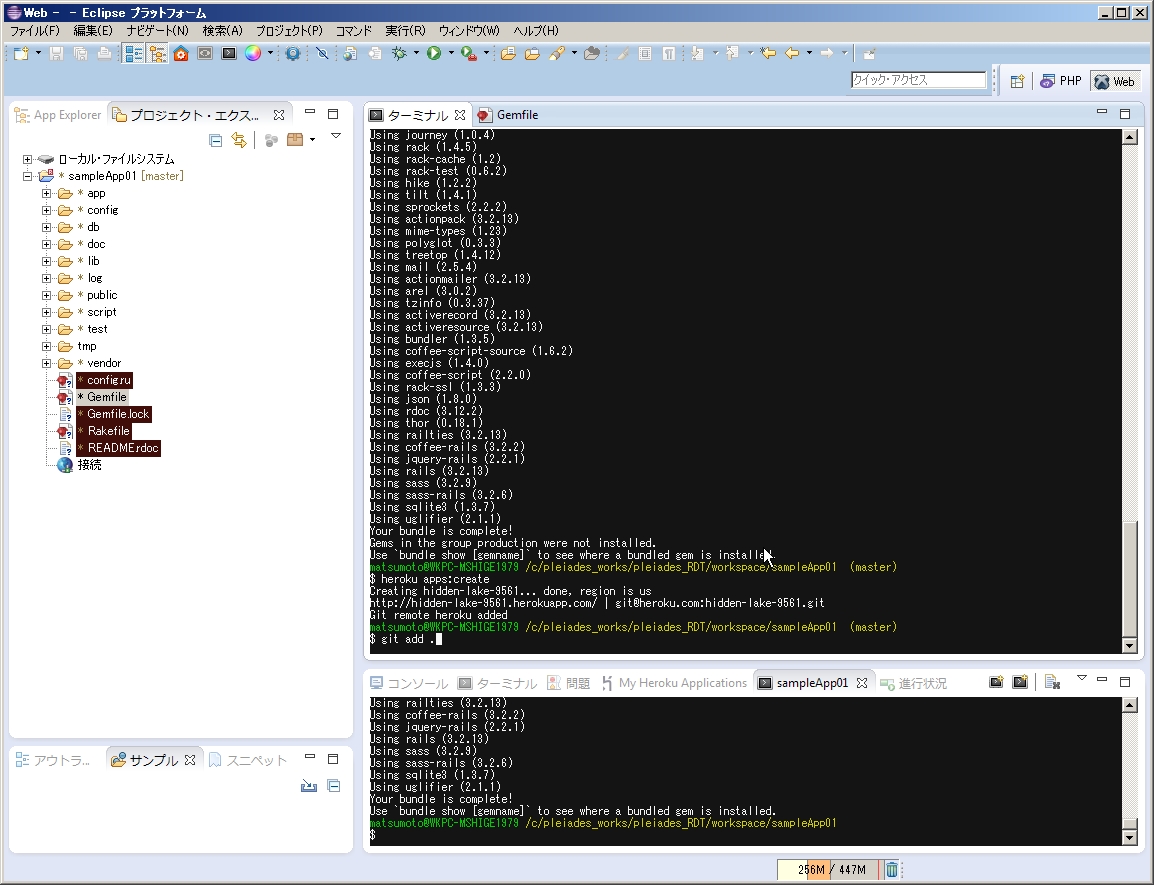Switch to the 問題 tab
Image resolution: width=1154 pixels, height=885 pixels.
568,683
